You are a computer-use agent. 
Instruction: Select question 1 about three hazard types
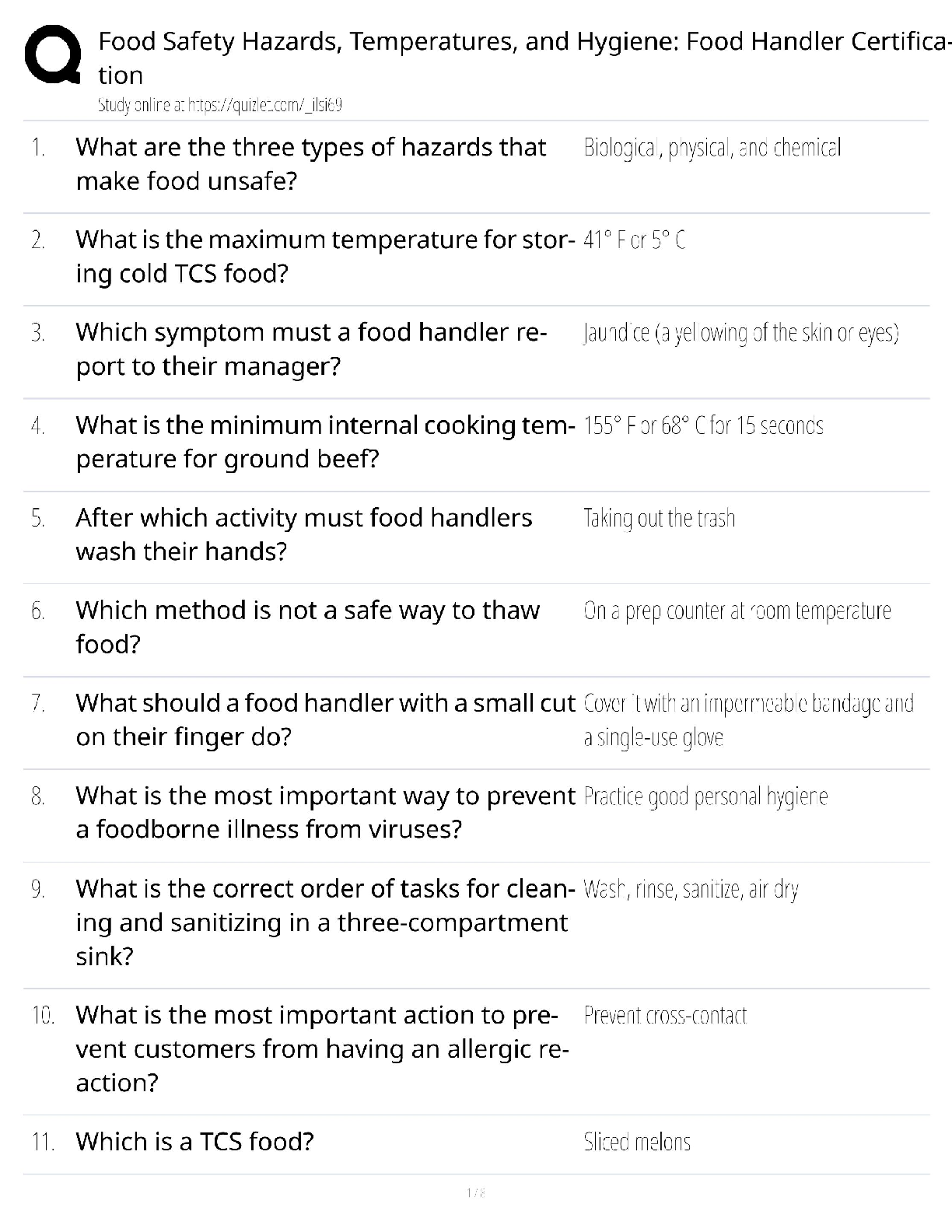pos(310,163)
